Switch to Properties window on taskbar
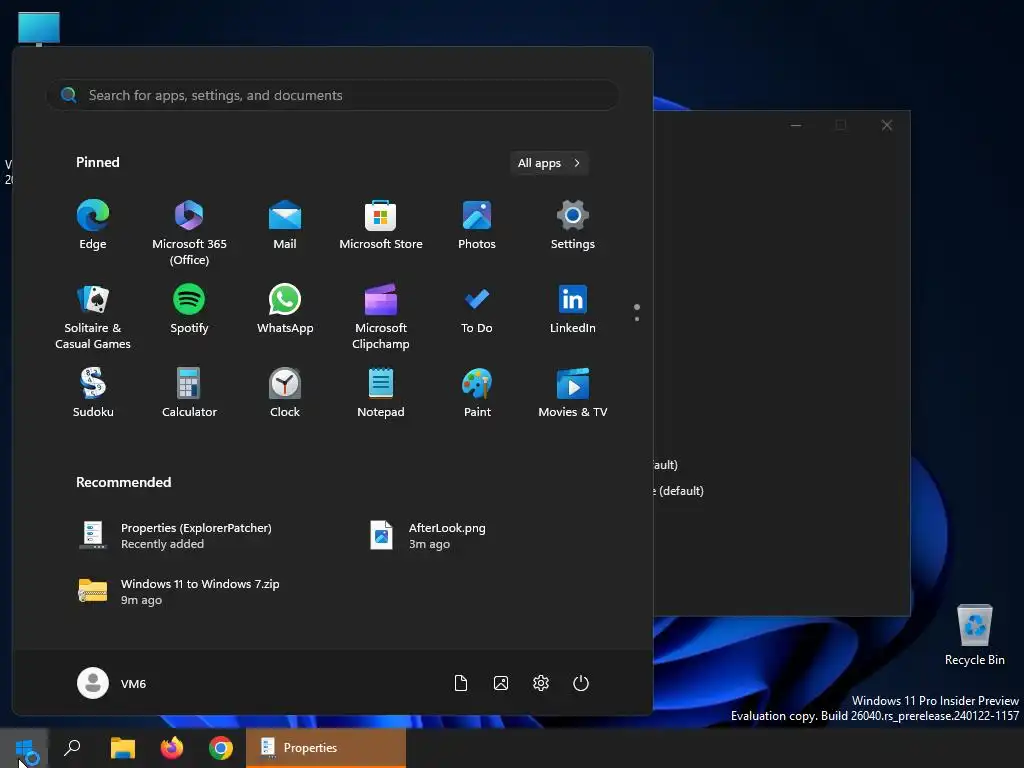This screenshot has width=1024, height=768. pyautogui.click(x=326, y=748)
